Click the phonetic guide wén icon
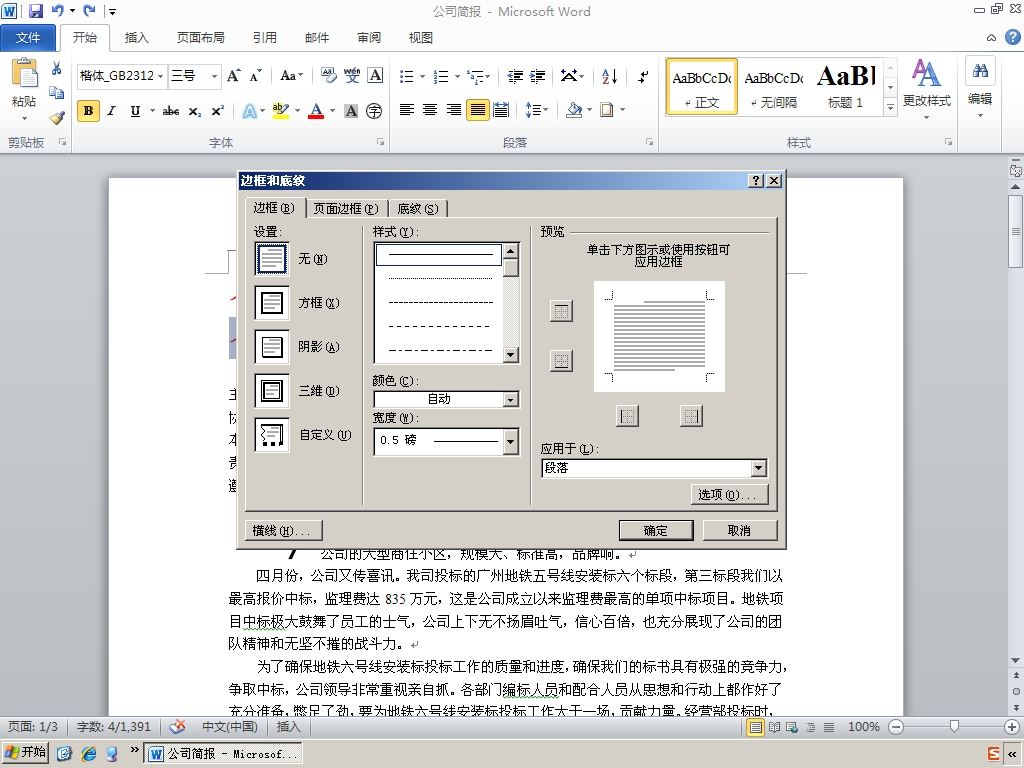The height and width of the screenshot is (768, 1024). (352, 76)
